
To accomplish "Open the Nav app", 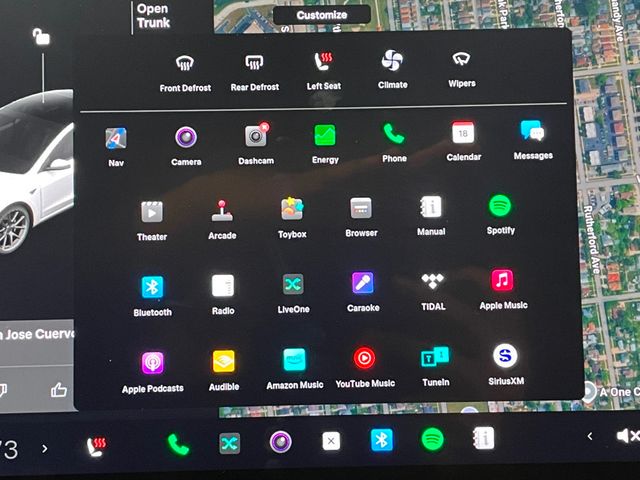I will point(116,139).
